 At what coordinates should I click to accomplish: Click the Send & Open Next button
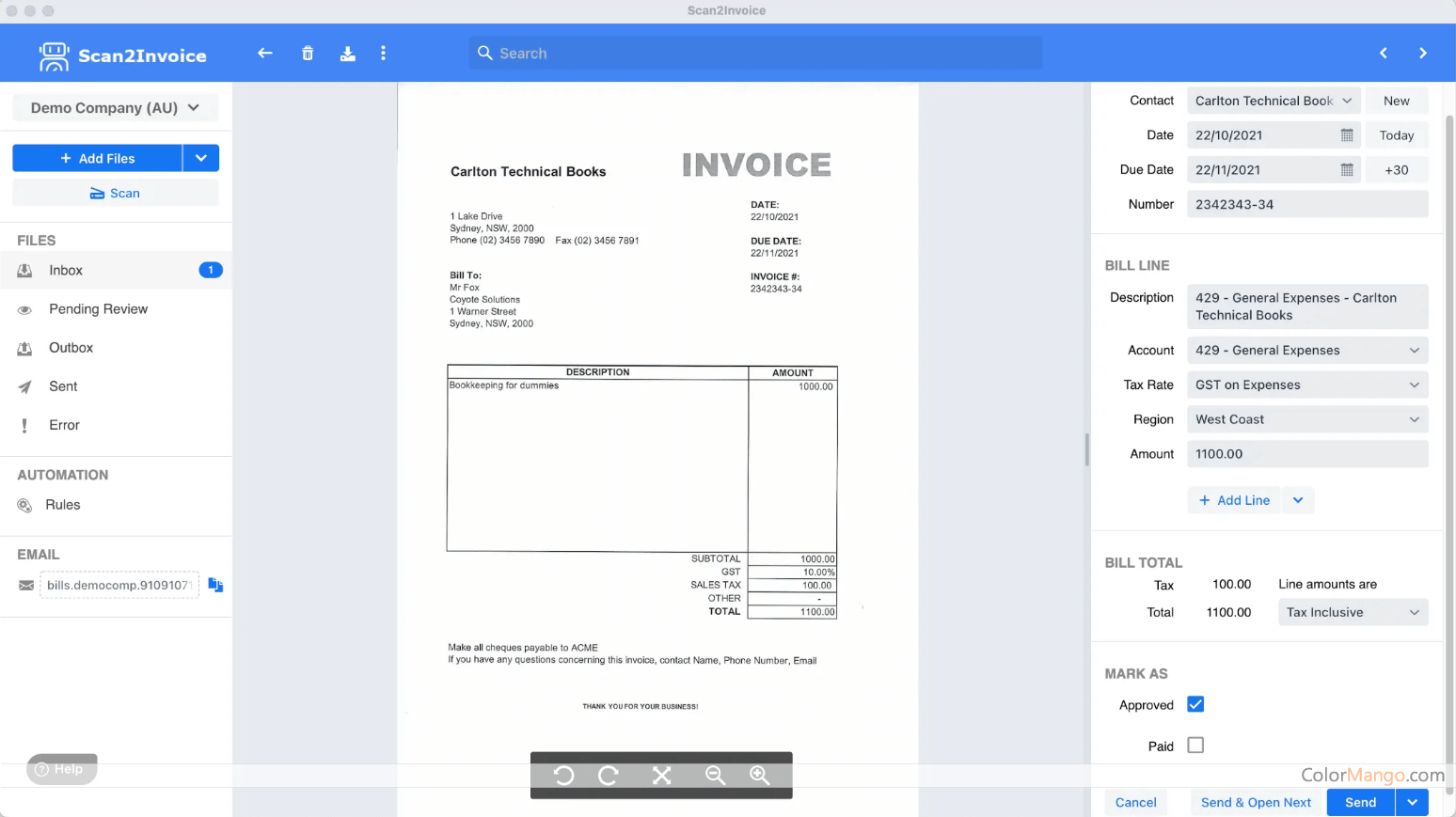(1256, 802)
